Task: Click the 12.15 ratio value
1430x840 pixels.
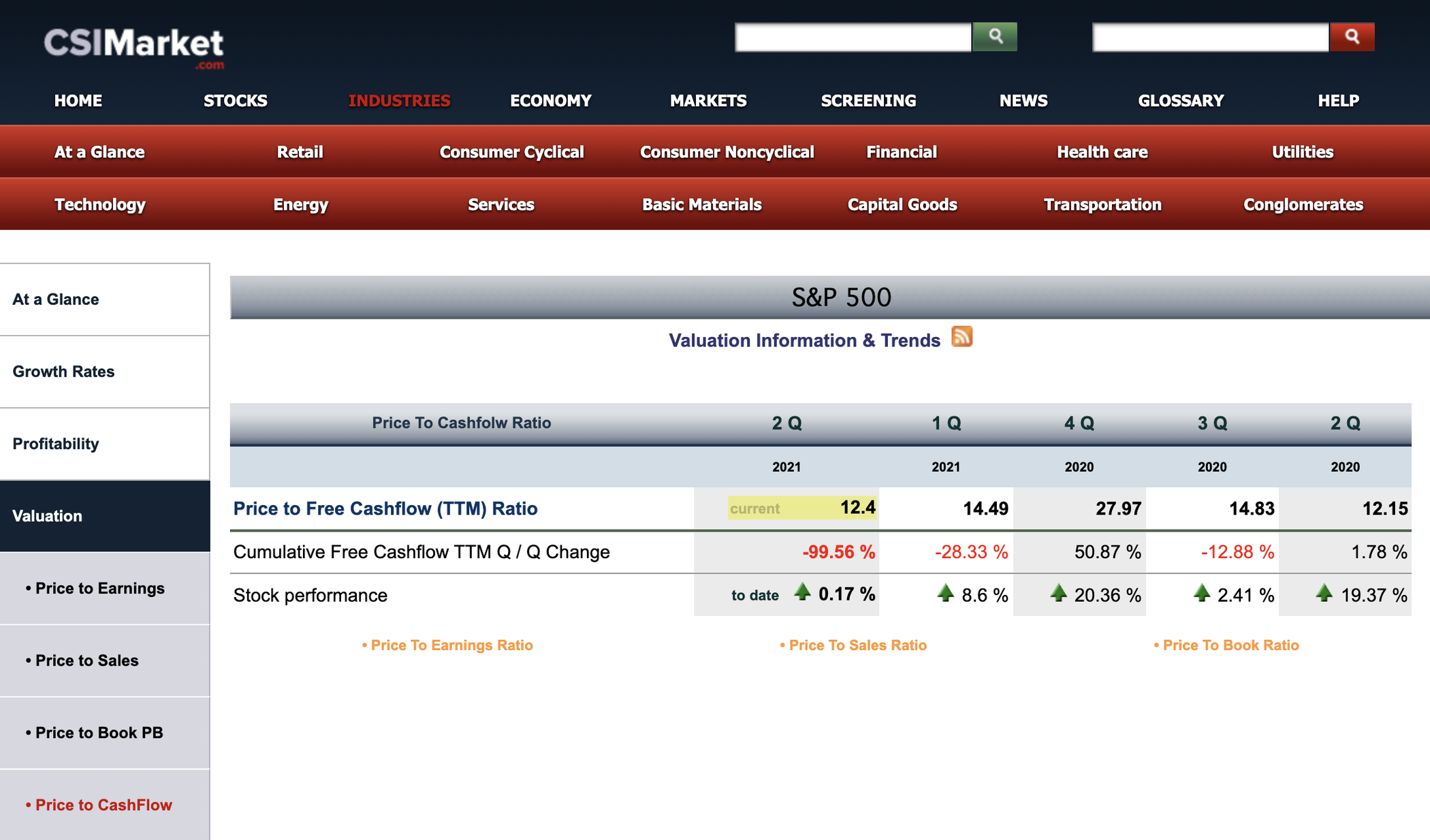Action: pos(1385,508)
